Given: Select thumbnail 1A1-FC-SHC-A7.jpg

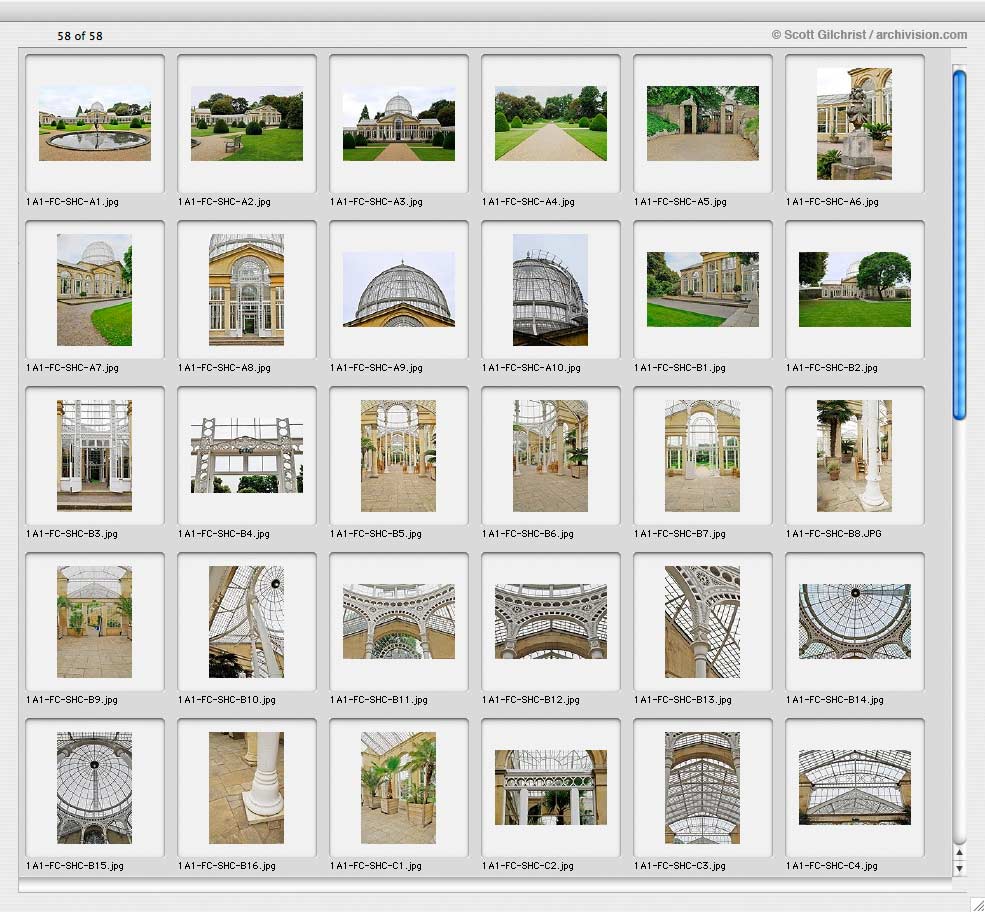Looking at the screenshot, I should (94, 290).
